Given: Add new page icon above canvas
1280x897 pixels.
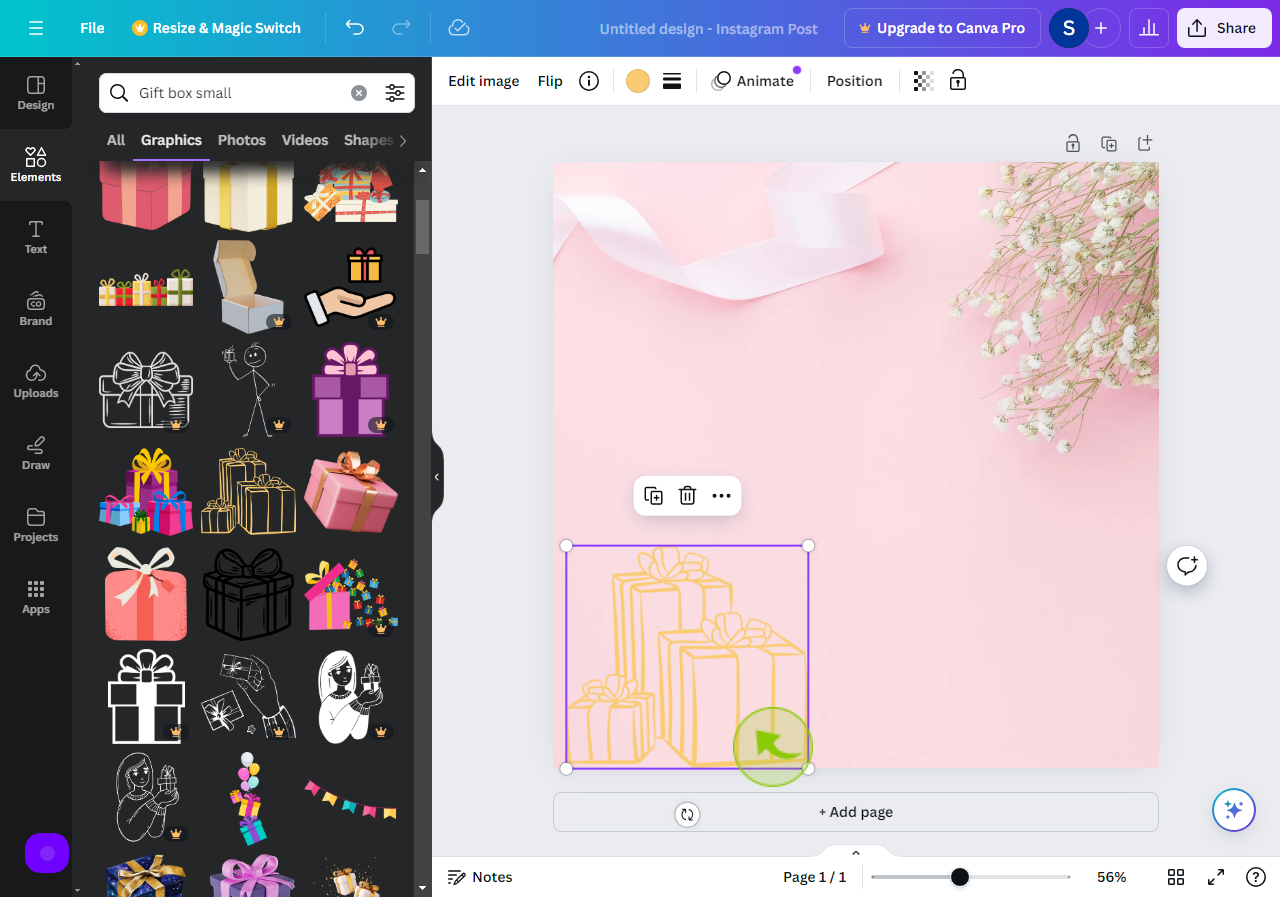Looking at the screenshot, I should (1145, 143).
